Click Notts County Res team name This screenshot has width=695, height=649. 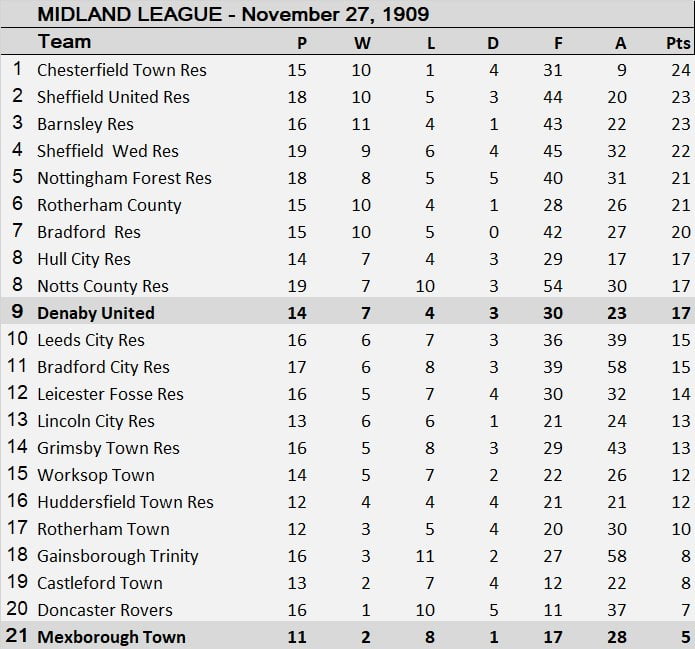pos(103,286)
